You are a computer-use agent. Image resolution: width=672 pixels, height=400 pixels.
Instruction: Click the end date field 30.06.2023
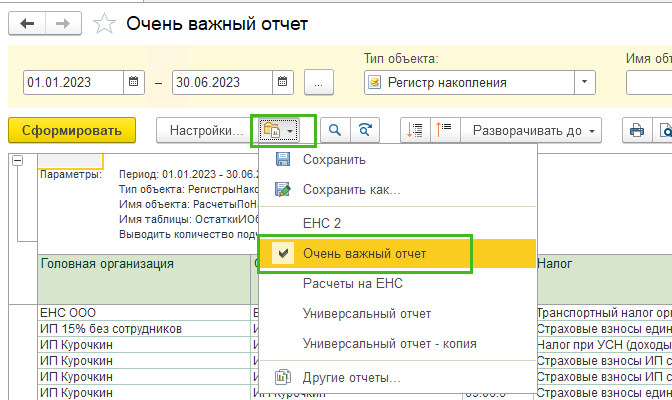tap(222, 82)
